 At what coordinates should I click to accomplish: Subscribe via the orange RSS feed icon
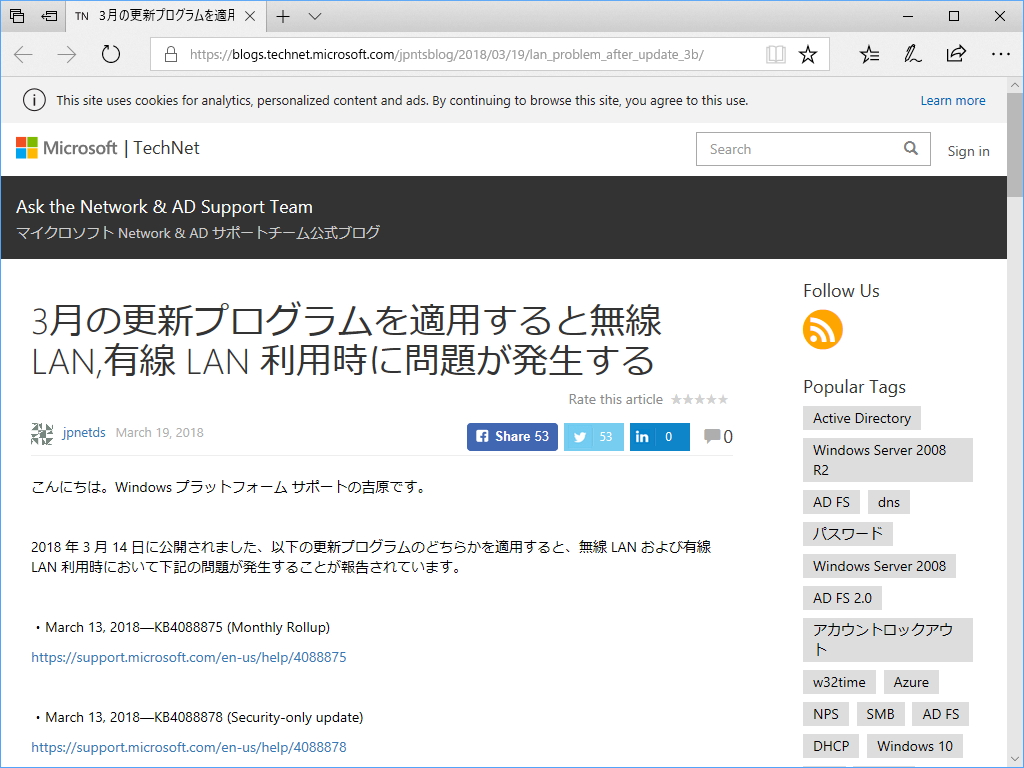(822, 329)
